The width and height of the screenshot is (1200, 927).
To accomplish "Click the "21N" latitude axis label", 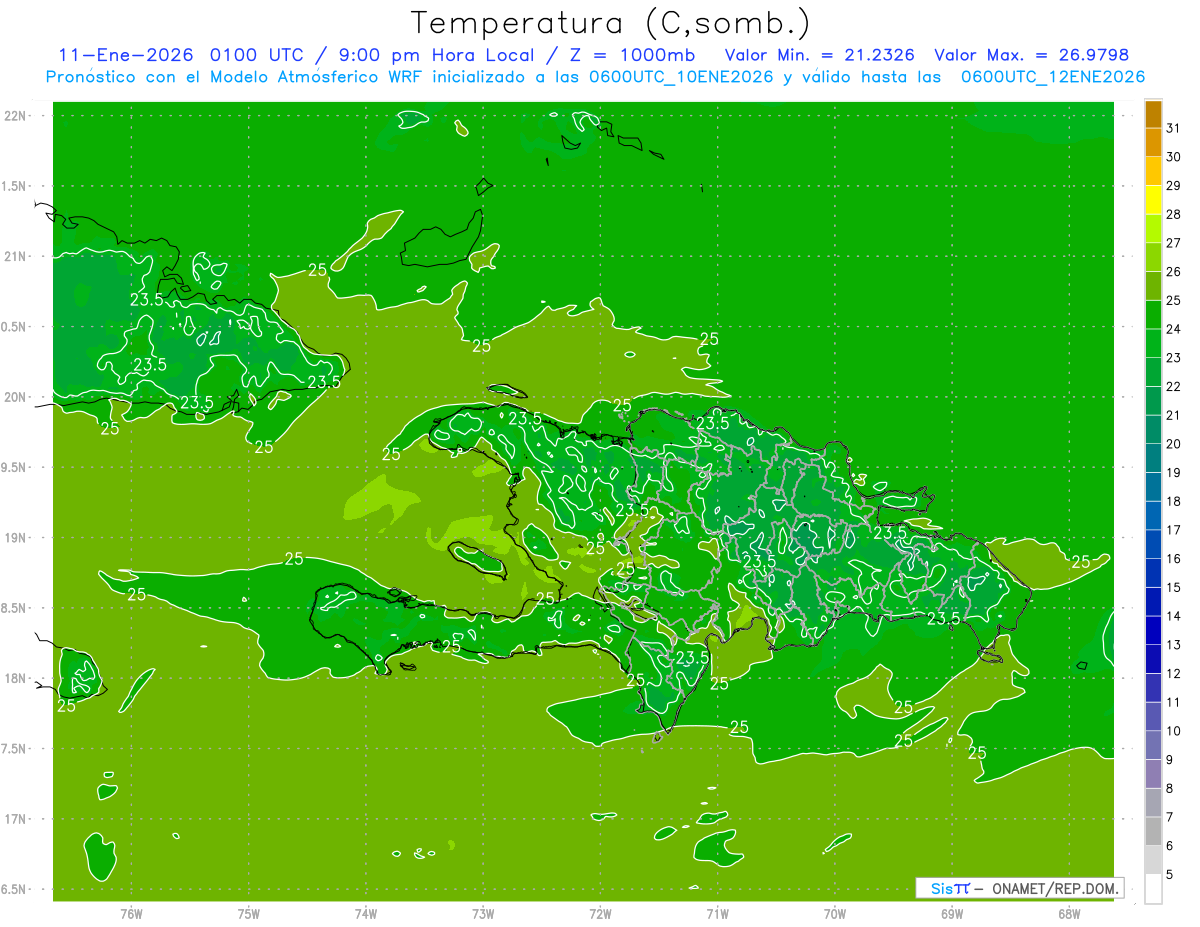I will point(15,257).
